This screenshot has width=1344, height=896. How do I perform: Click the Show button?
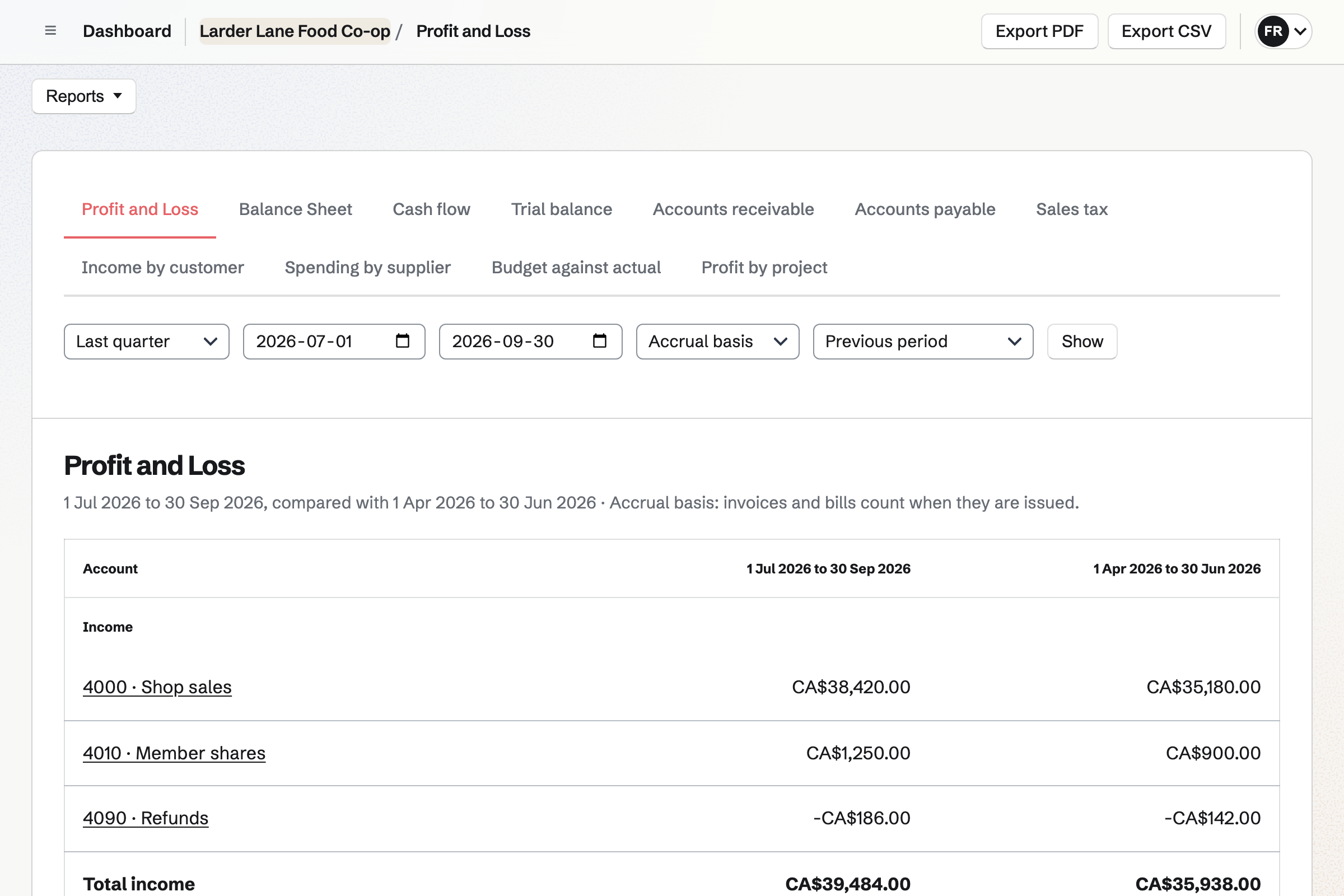pos(1082,342)
